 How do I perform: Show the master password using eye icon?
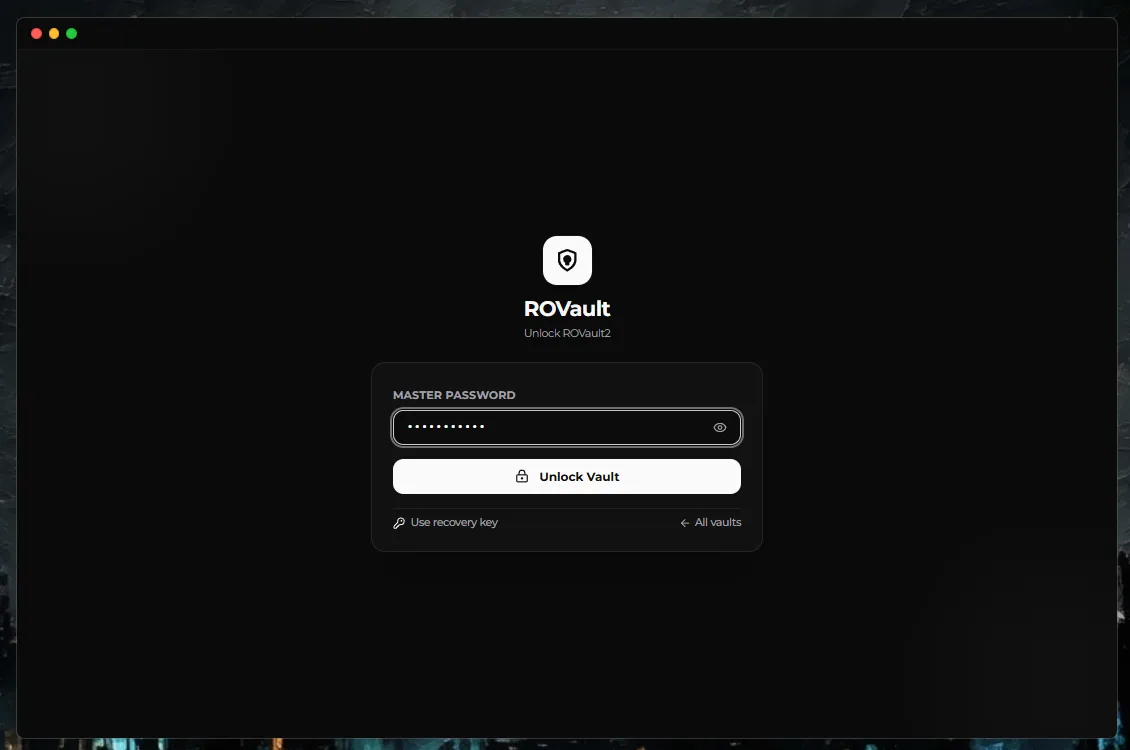pyautogui.click(x=719, y=427)
